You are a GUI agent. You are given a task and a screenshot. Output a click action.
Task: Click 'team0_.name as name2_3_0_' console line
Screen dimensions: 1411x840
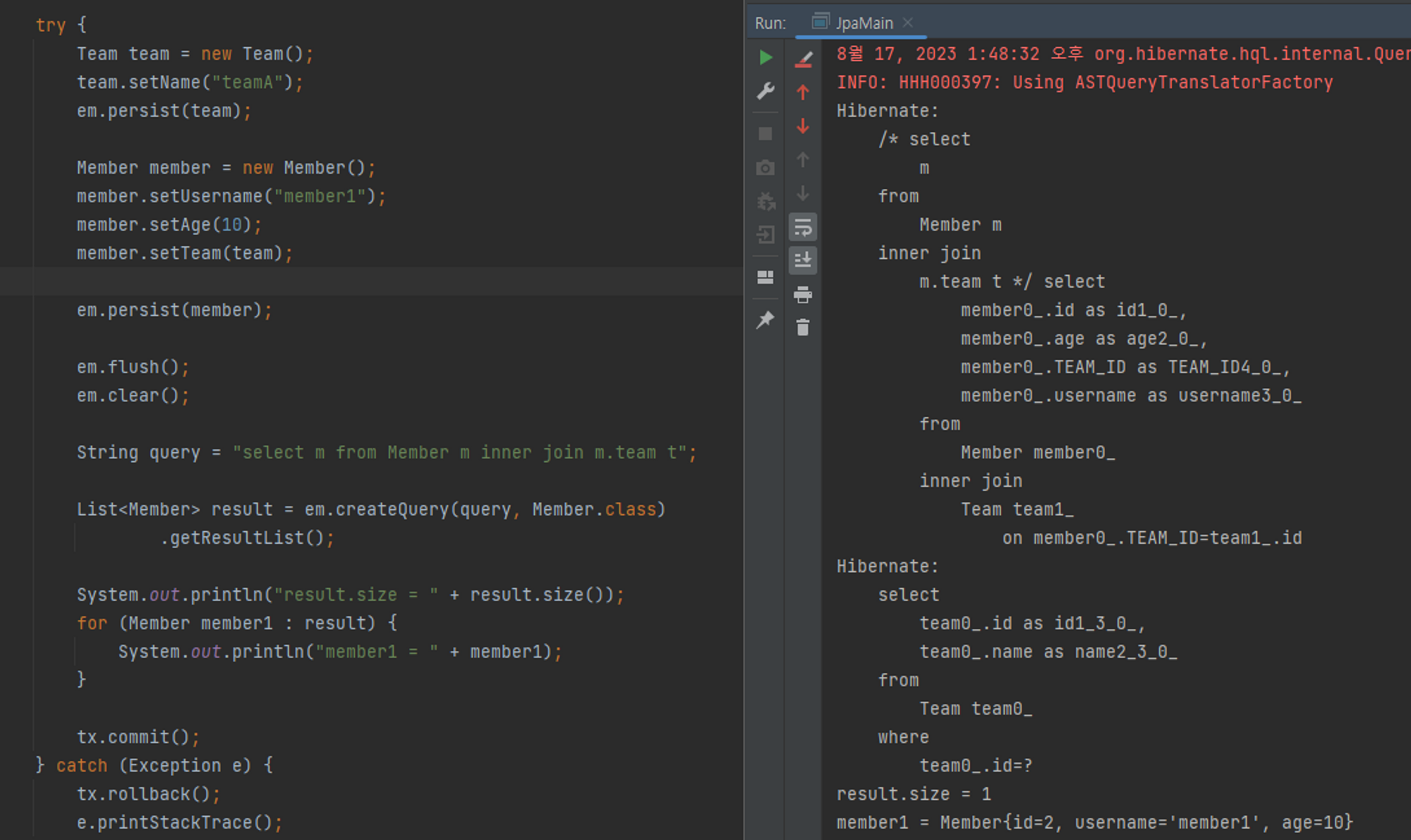(x=1048, y=652)
